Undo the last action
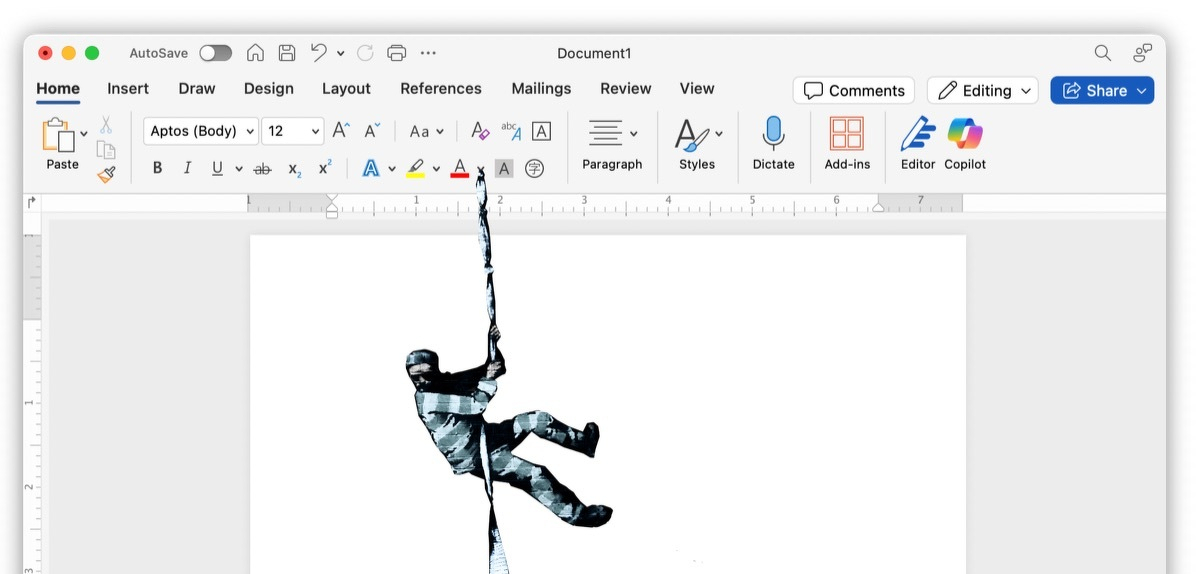This screenshot has height=574, width=1200. click(x=319, y=53)
